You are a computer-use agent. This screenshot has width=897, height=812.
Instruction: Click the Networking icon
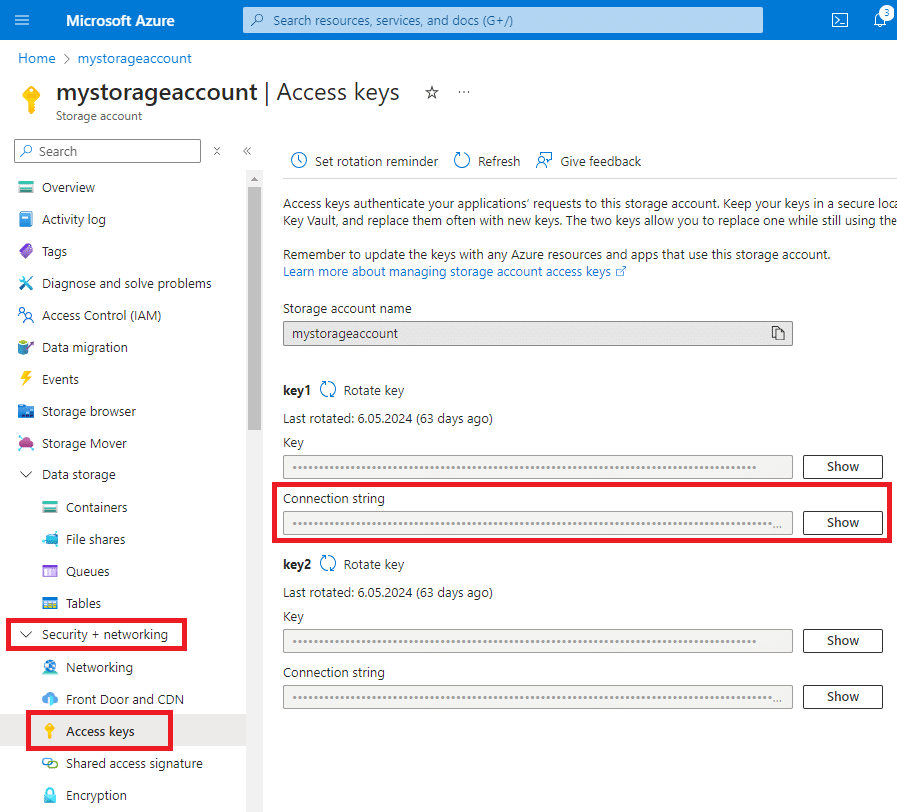pyautogui.click(x=50, y=667)
